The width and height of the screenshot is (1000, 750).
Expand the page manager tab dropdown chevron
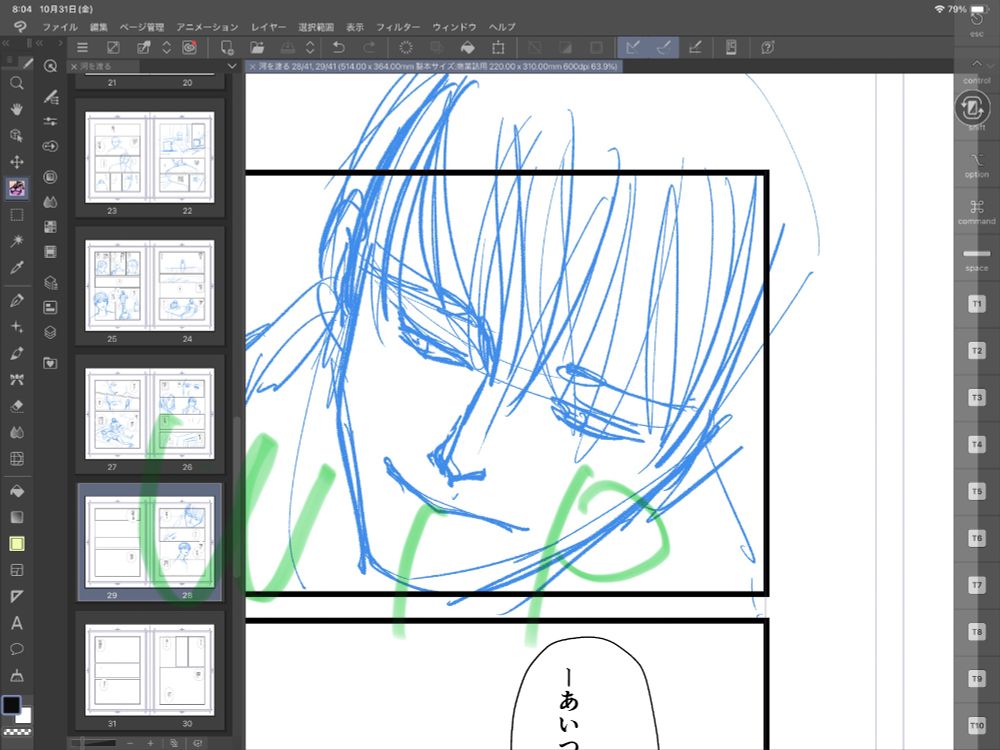(232, 66)
